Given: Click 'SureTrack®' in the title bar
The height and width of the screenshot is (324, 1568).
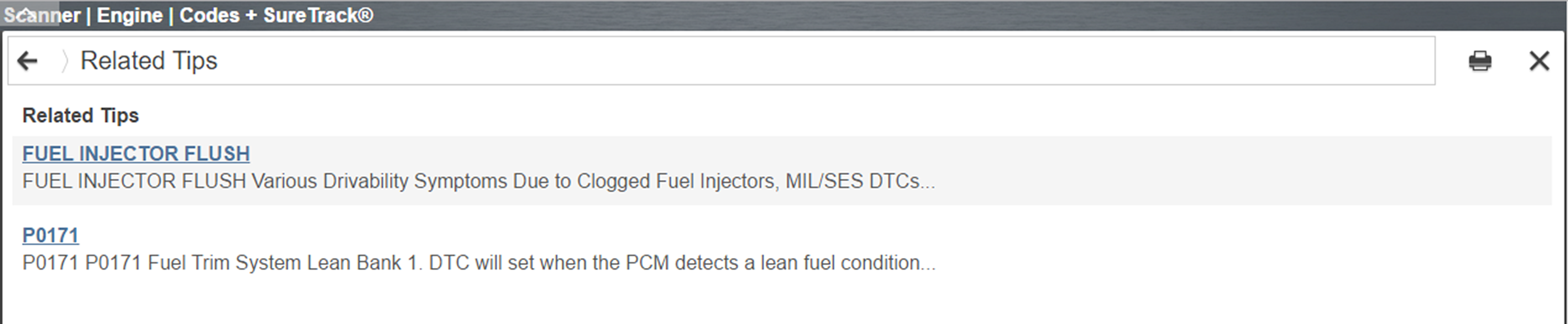Looking at the screenshot, I should tap(318, 15).
